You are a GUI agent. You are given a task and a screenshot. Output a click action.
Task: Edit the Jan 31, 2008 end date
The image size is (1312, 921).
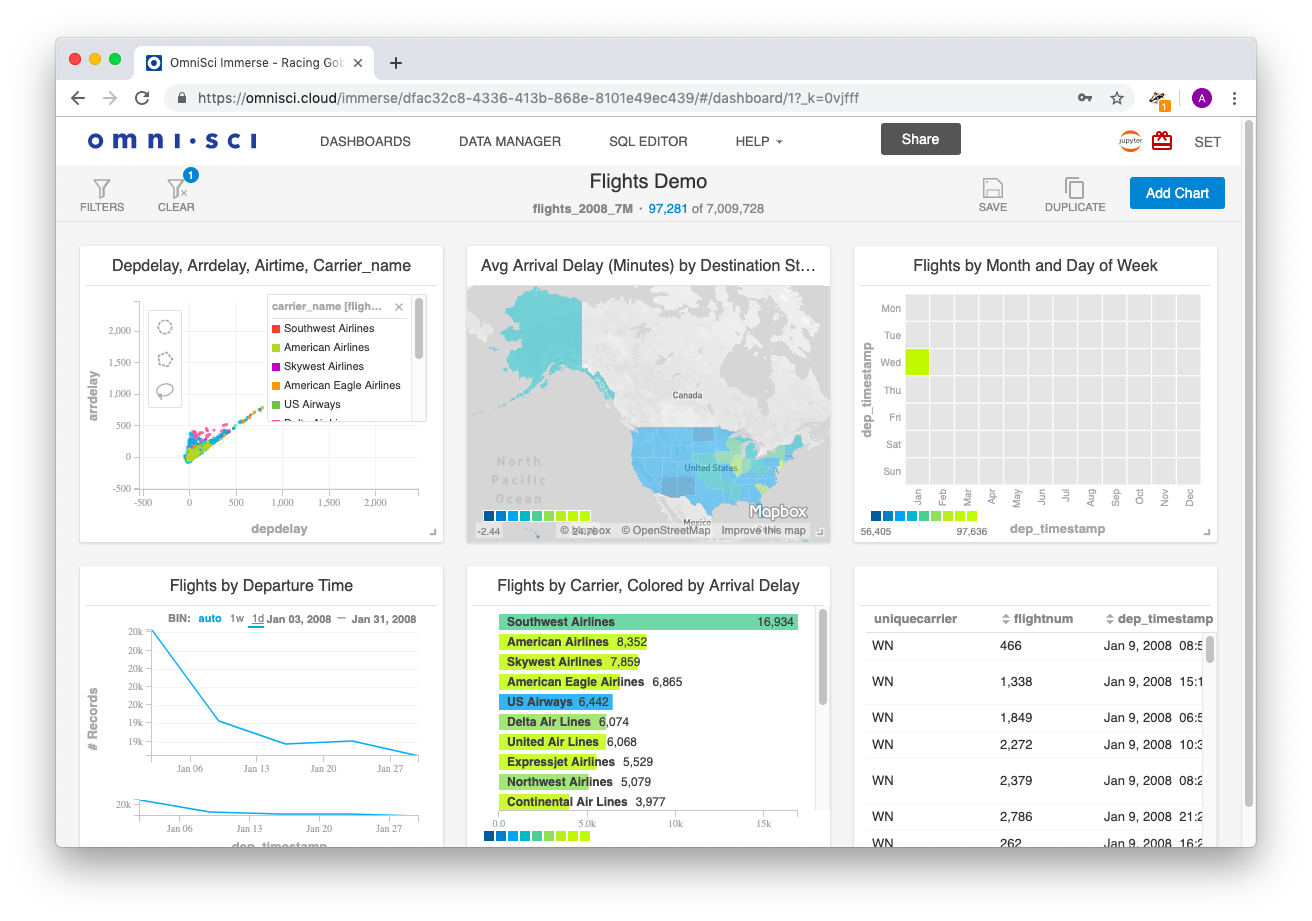point(384,619)
